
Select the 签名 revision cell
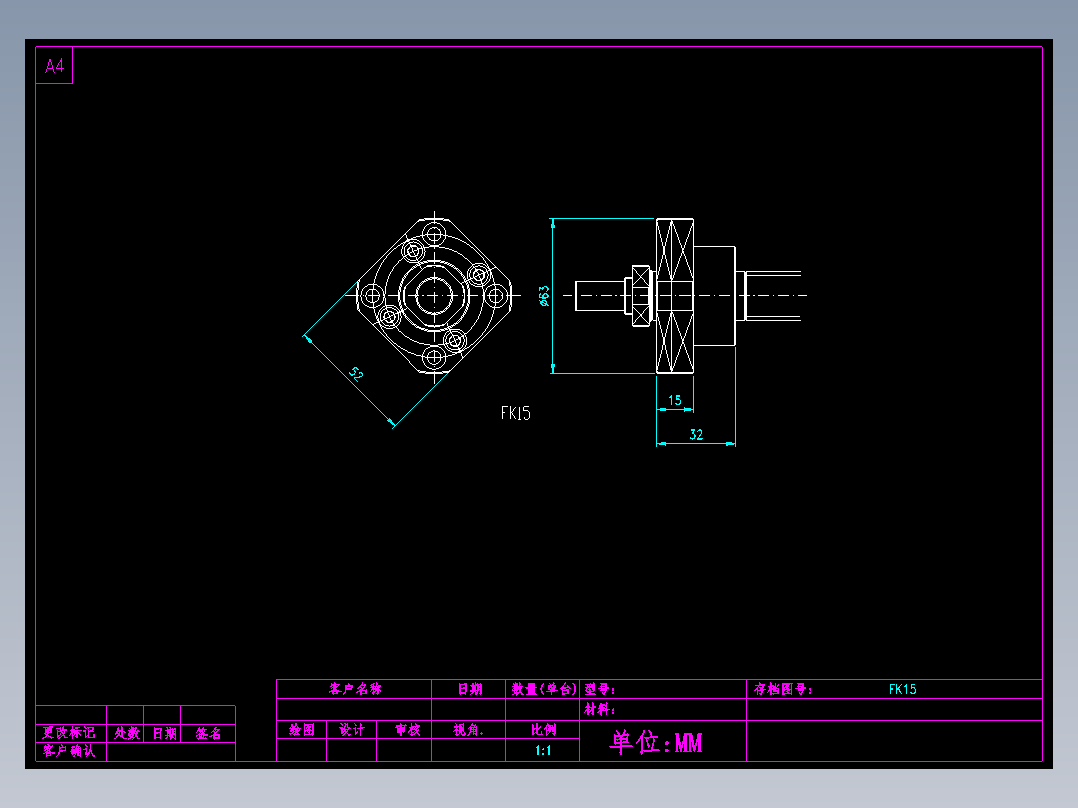(208, 733)
